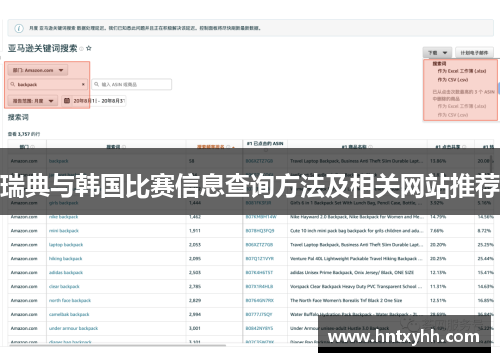The image size is (500, 362).
Task: Open the ASIN link in the hiking backpack row
Action: [x=260, y=259]
